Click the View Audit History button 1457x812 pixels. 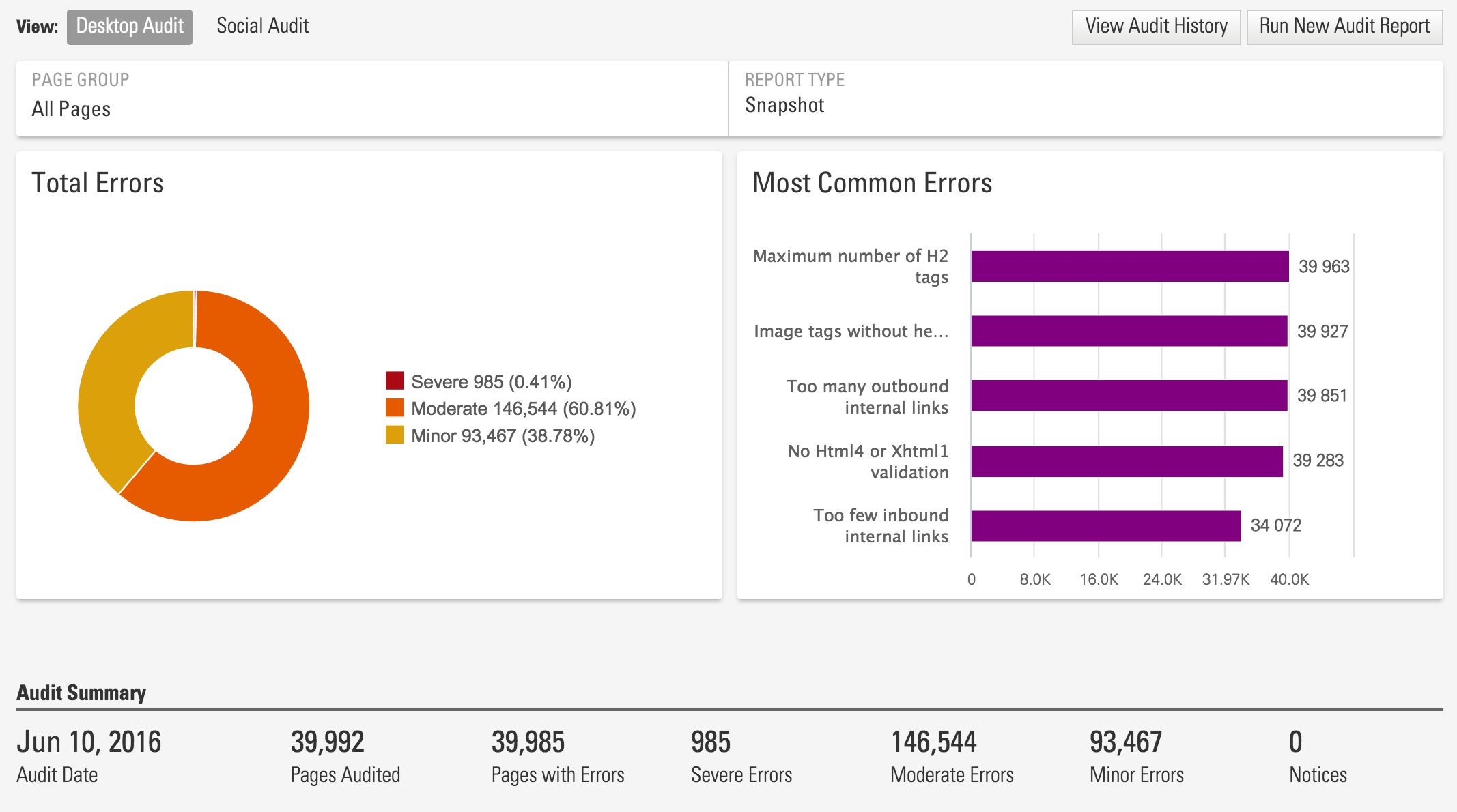1156,27
